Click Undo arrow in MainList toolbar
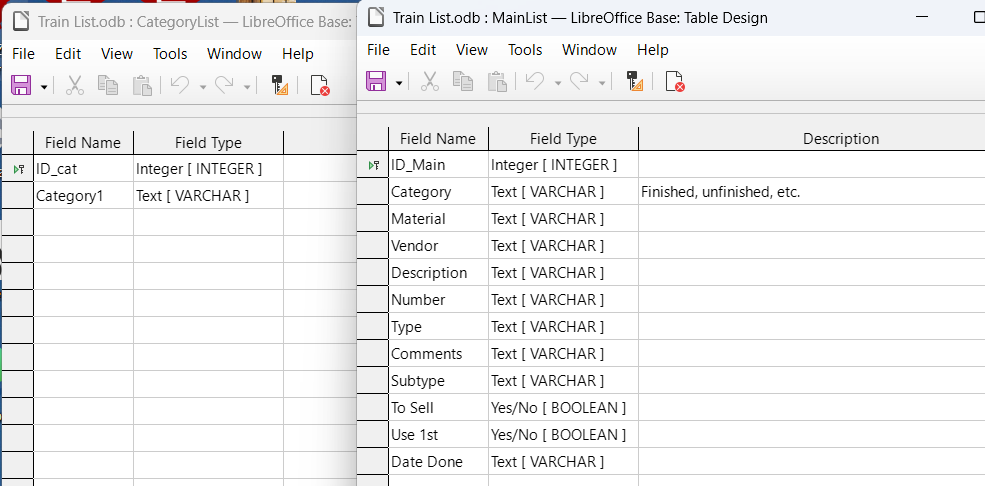This screenshot has width=985, height=486. coord(535,81)
